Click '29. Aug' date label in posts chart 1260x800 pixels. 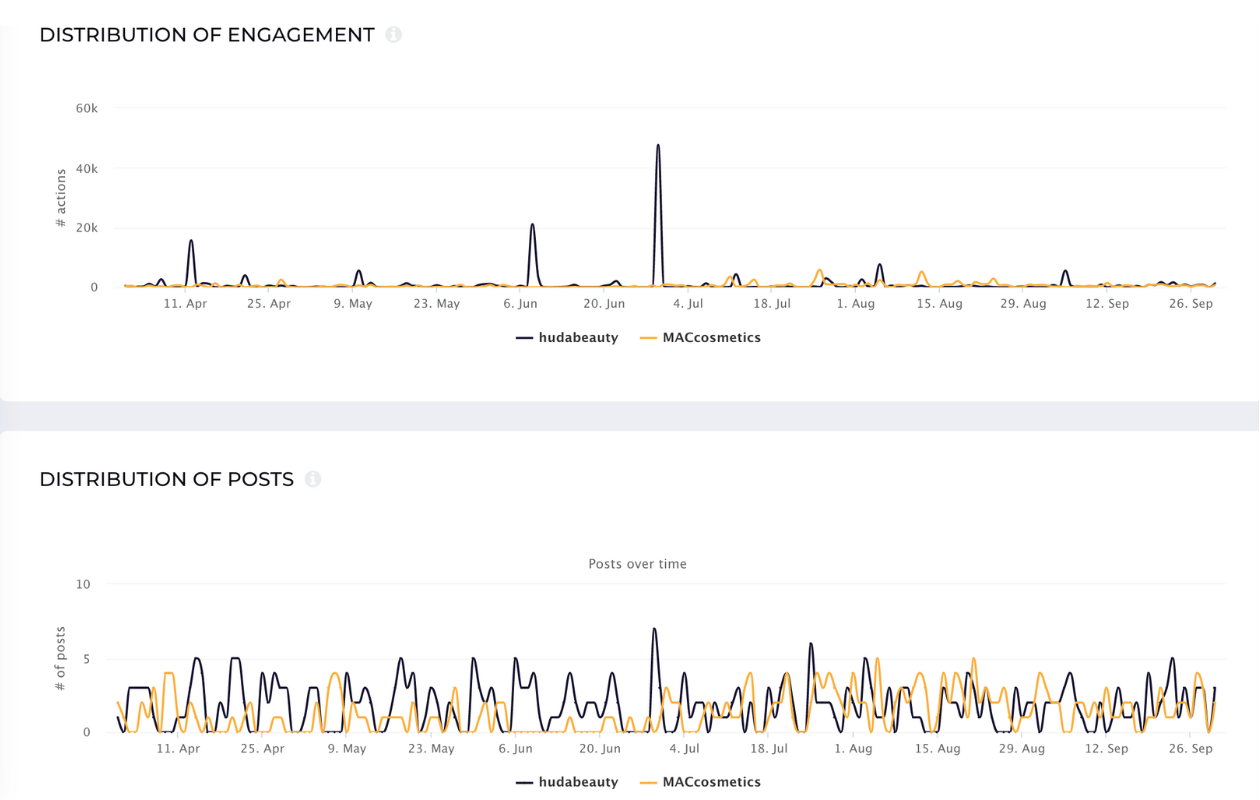[x=1023, y=748]
